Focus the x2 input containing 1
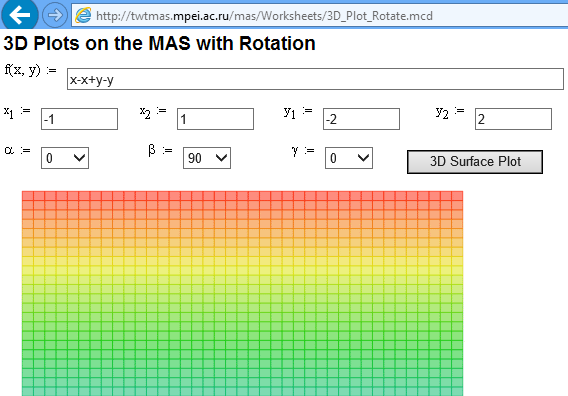The height and width of the screenshot is (396, 568). coord(215,119)
